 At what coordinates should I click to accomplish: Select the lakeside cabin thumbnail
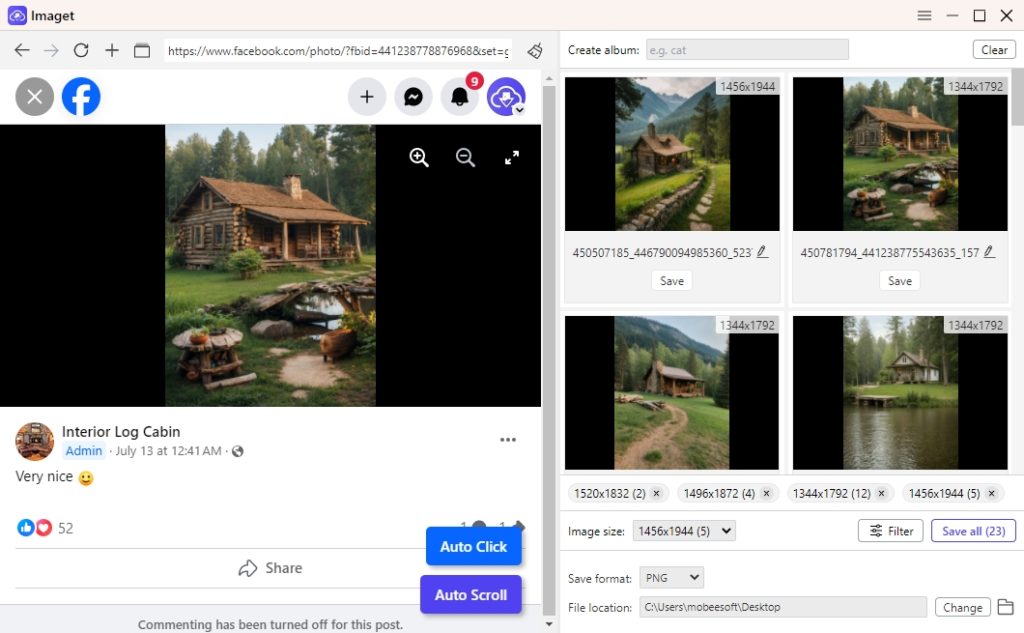point(899,392)
